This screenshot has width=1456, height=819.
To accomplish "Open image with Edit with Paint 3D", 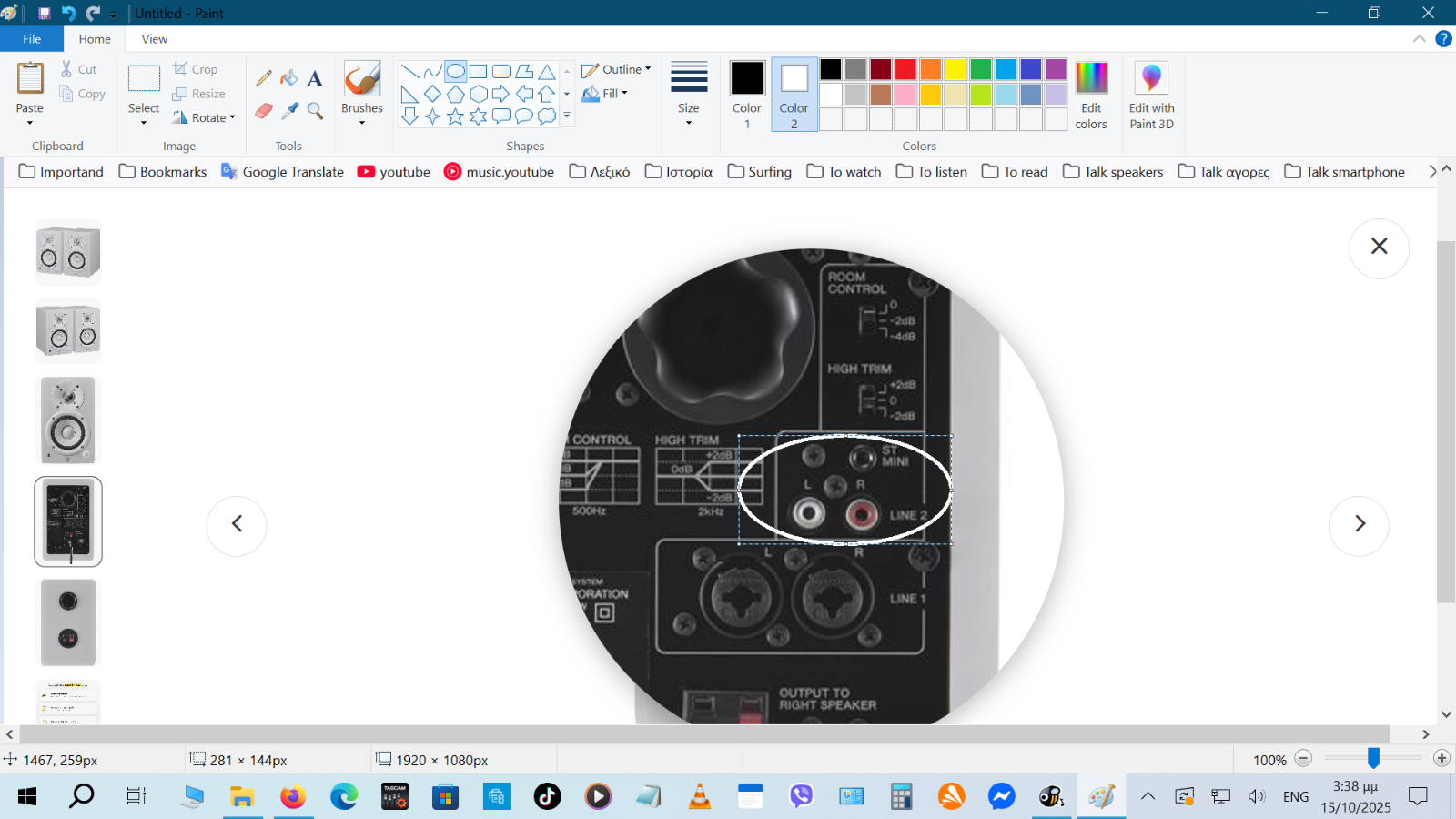I will [x=1151, y=95].
